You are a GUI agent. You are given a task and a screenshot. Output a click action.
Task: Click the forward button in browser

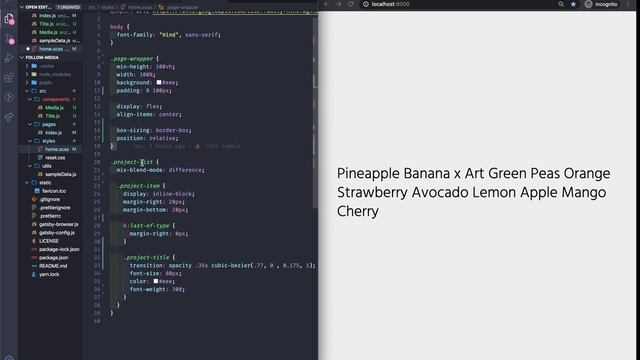click(x=338, y=4)
